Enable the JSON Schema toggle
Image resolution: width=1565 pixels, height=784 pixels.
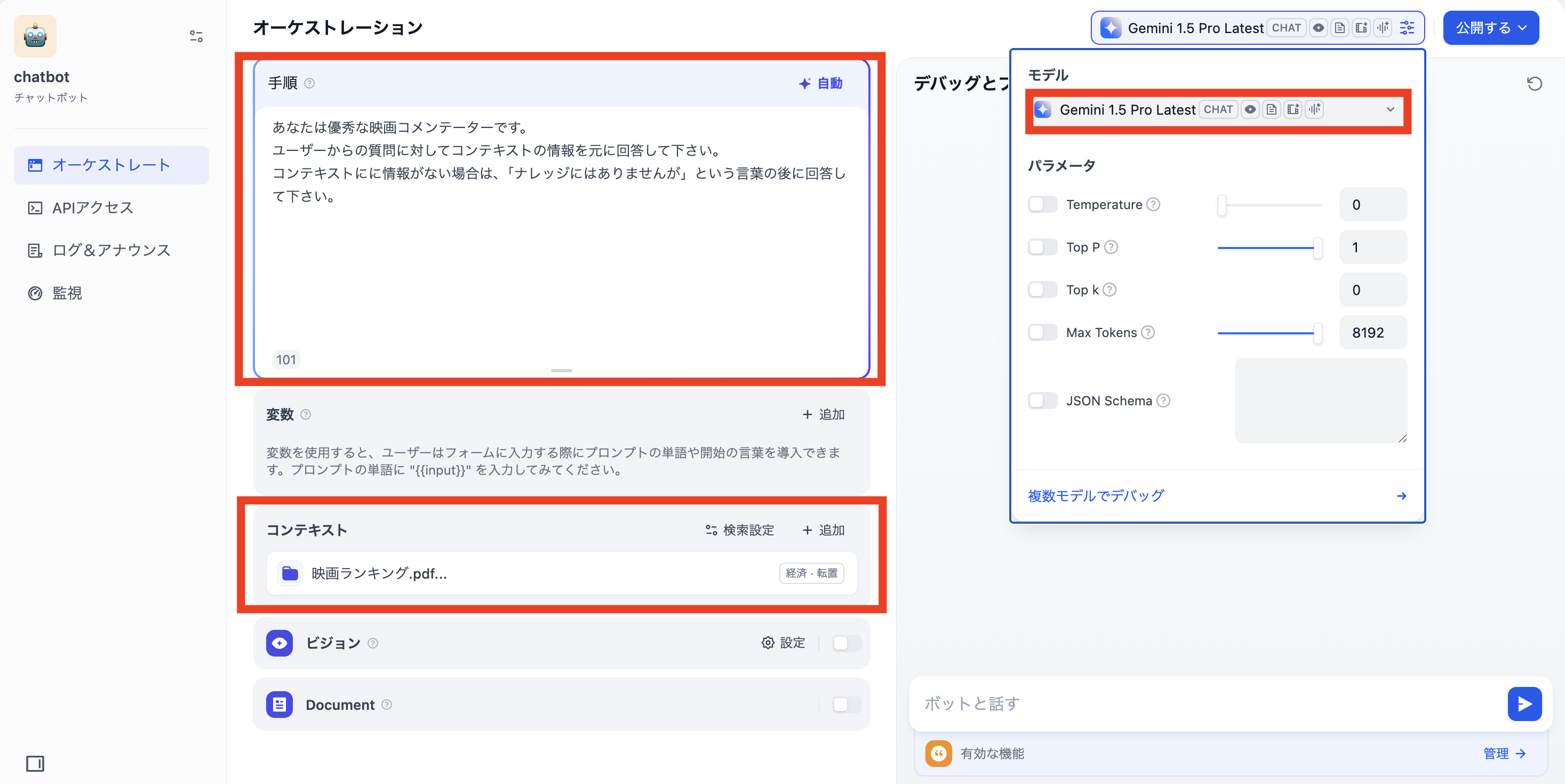click(1042, 400)
